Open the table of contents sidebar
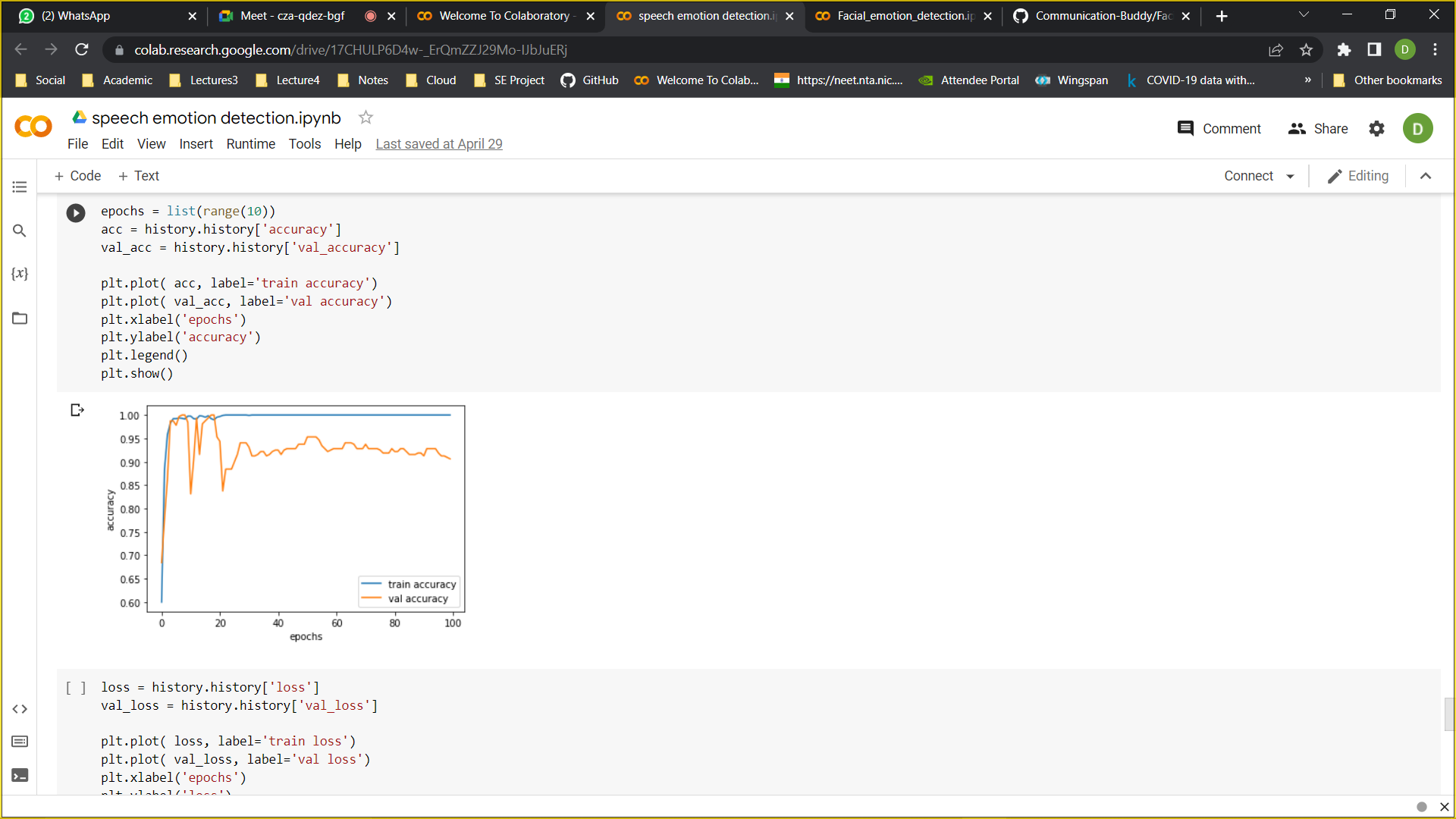The height and width of the screenshot is (819, 1456). pyautogui.click(x=20, y=187)
